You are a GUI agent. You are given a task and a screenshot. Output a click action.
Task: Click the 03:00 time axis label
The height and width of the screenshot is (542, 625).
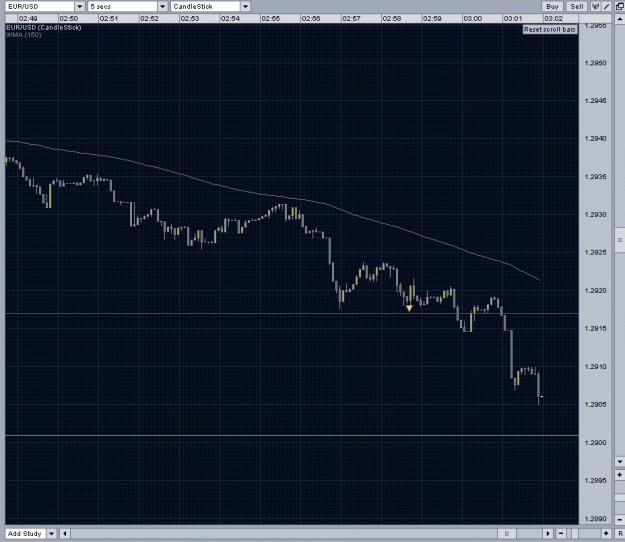(473, 18)
